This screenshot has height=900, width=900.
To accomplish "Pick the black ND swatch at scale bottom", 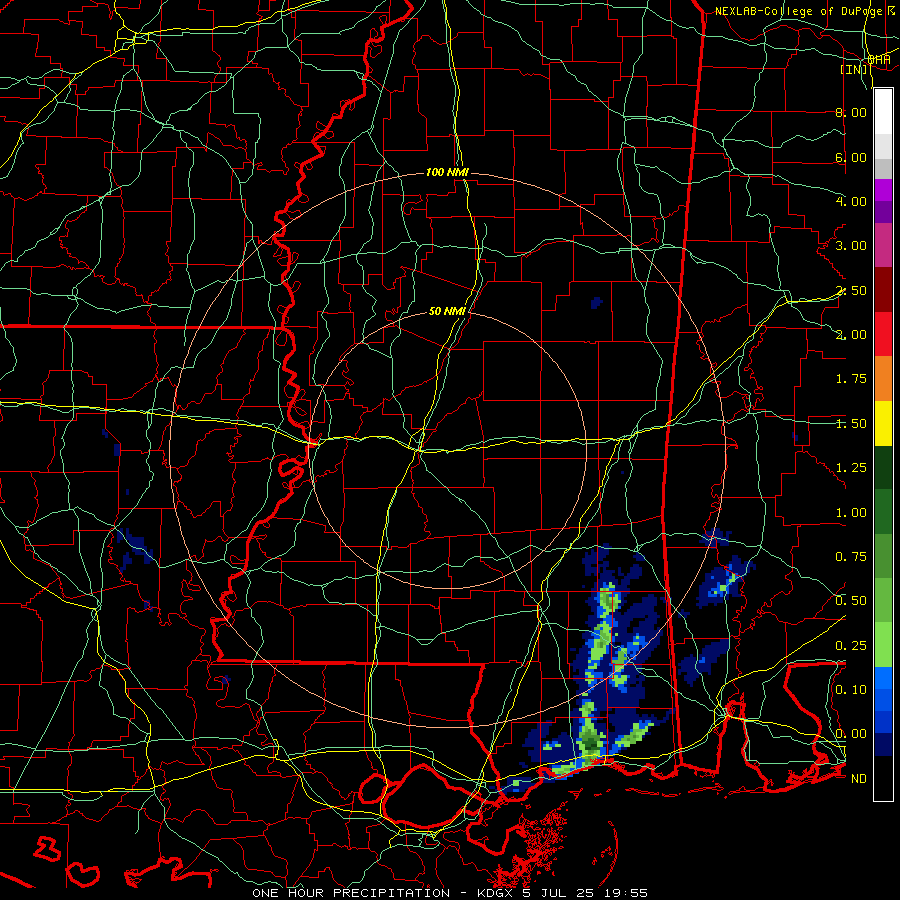I will click(883, 778).
